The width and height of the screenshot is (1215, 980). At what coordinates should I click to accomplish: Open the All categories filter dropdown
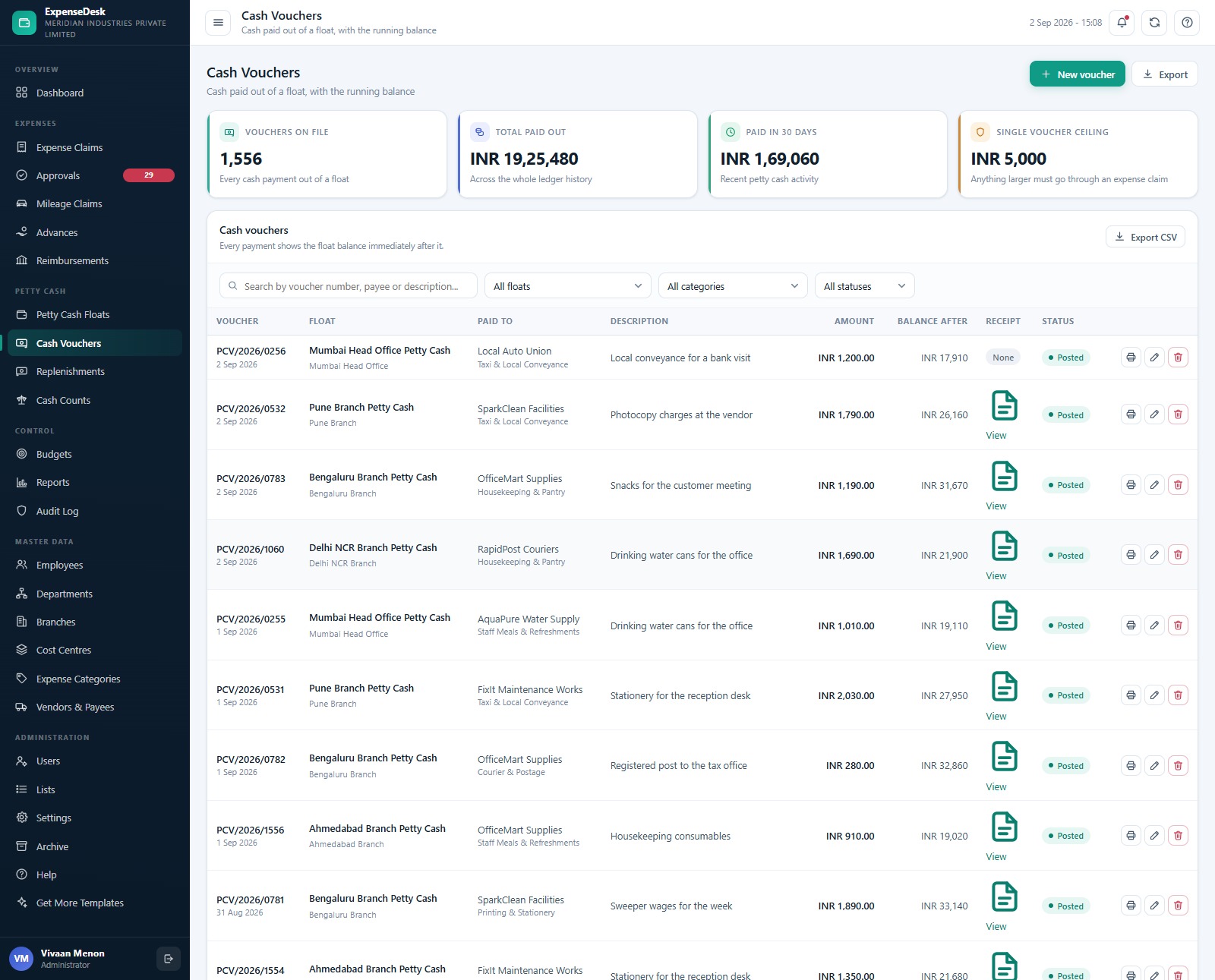coord(733,286)
